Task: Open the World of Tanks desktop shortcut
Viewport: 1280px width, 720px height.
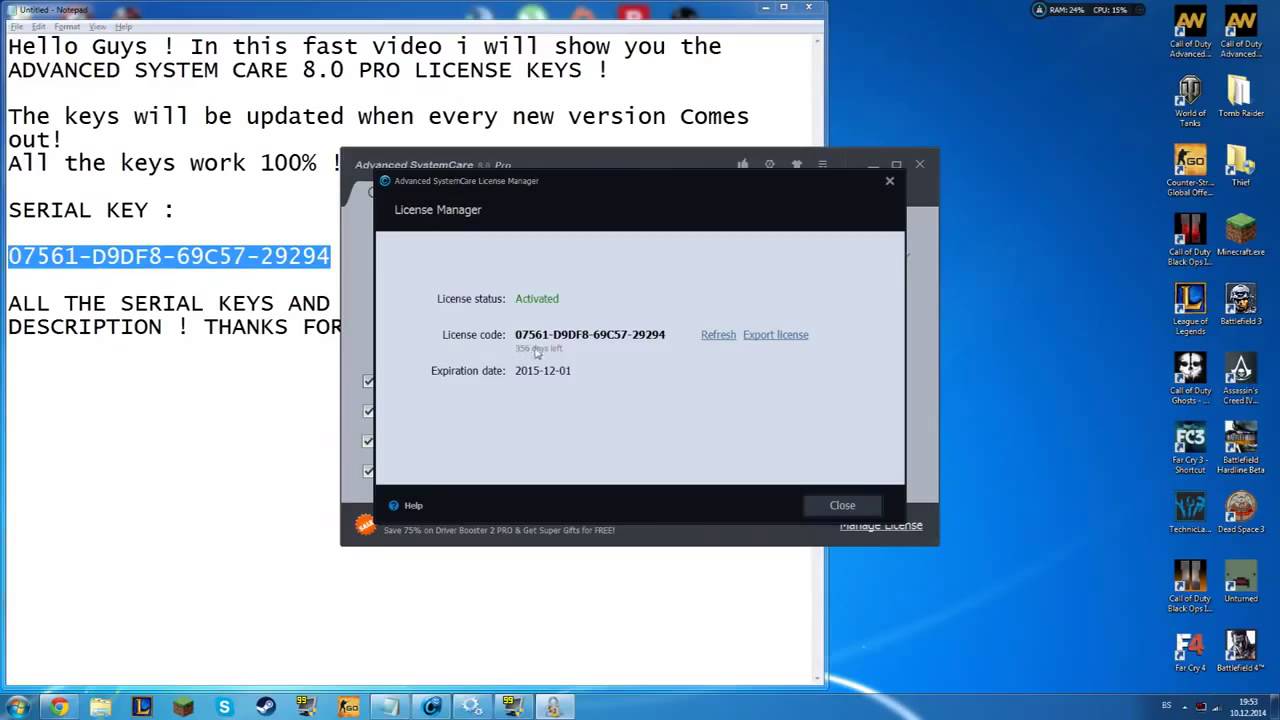Action: pos(1190,102)
